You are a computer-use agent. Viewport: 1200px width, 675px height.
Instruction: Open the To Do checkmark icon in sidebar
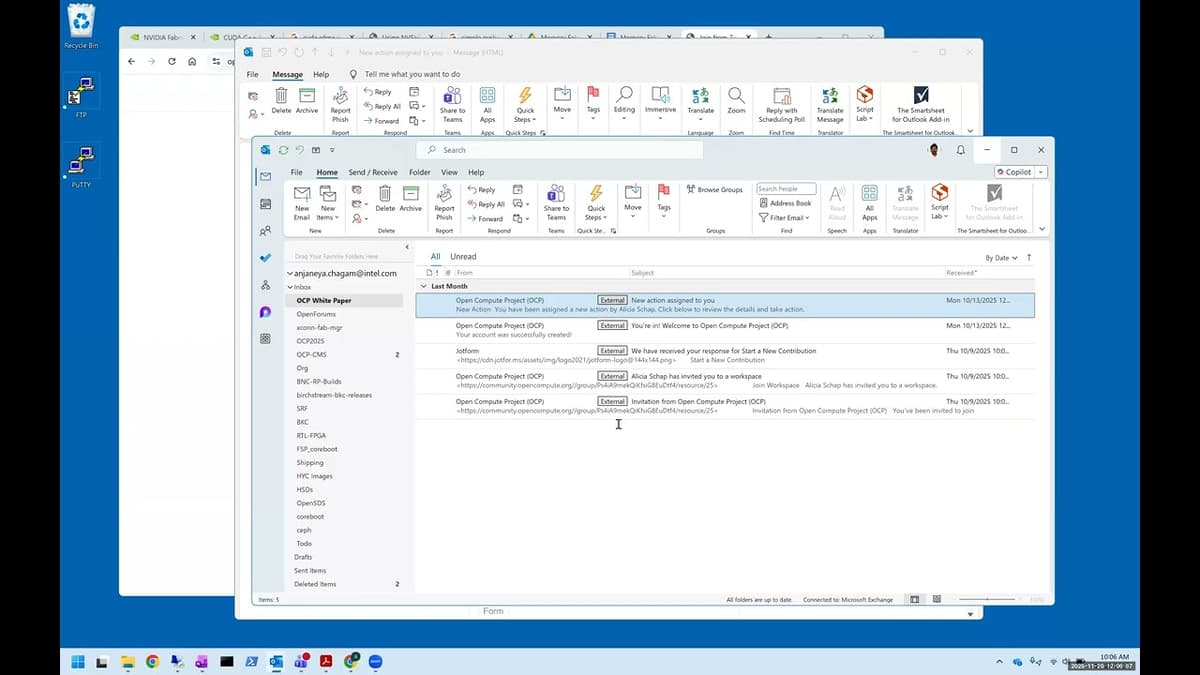tap(265, 258)
